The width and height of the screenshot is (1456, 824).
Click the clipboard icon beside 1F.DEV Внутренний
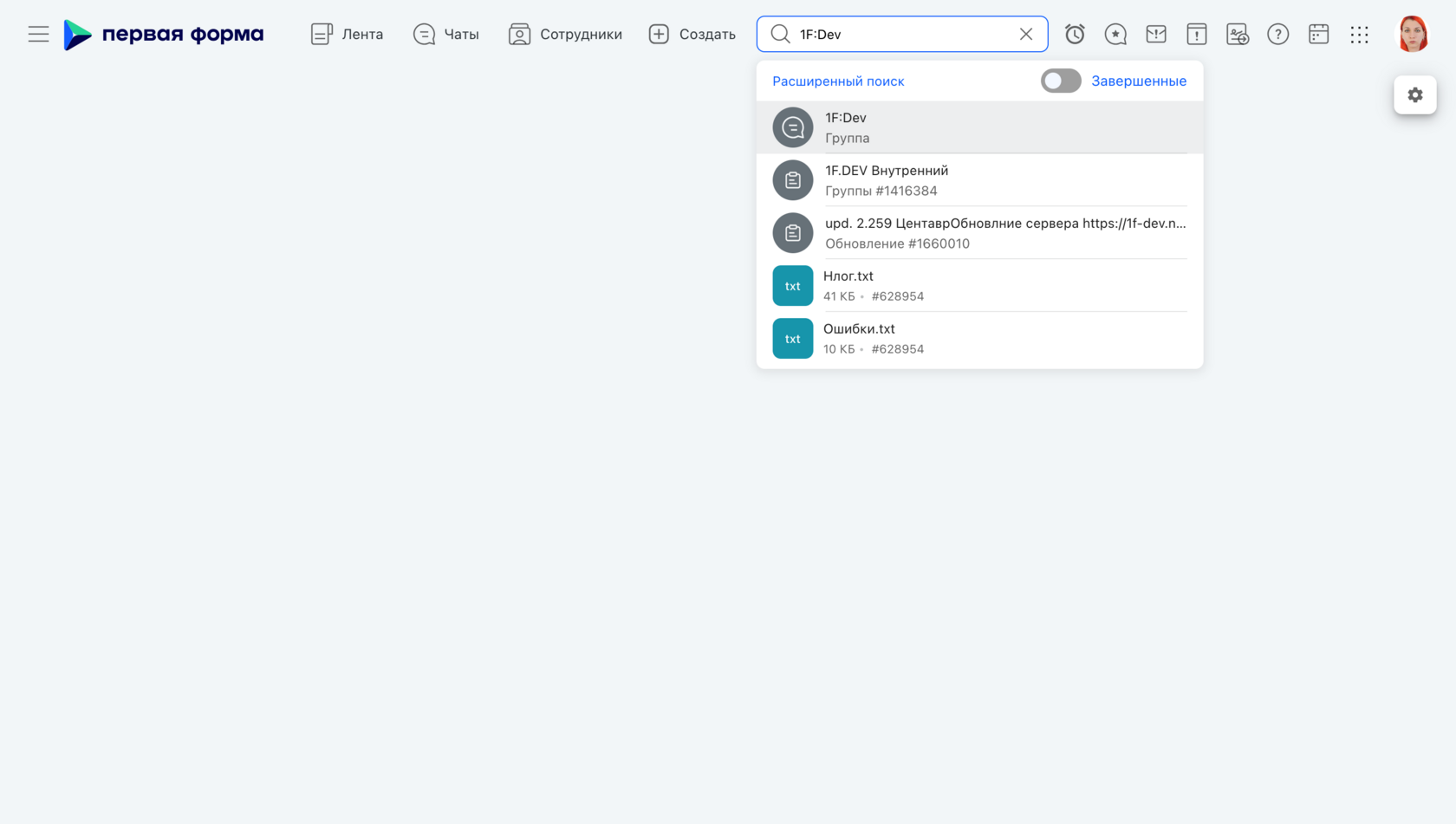(793, 180)
